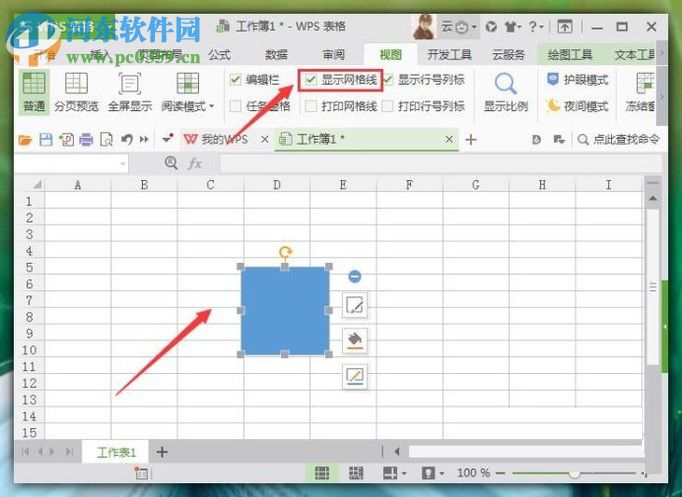Image resolution: width=682 pixels, height=497 pixels.
Task: Open the Cloud Services (云服务) tab
Action: click(x=508, y=55)
